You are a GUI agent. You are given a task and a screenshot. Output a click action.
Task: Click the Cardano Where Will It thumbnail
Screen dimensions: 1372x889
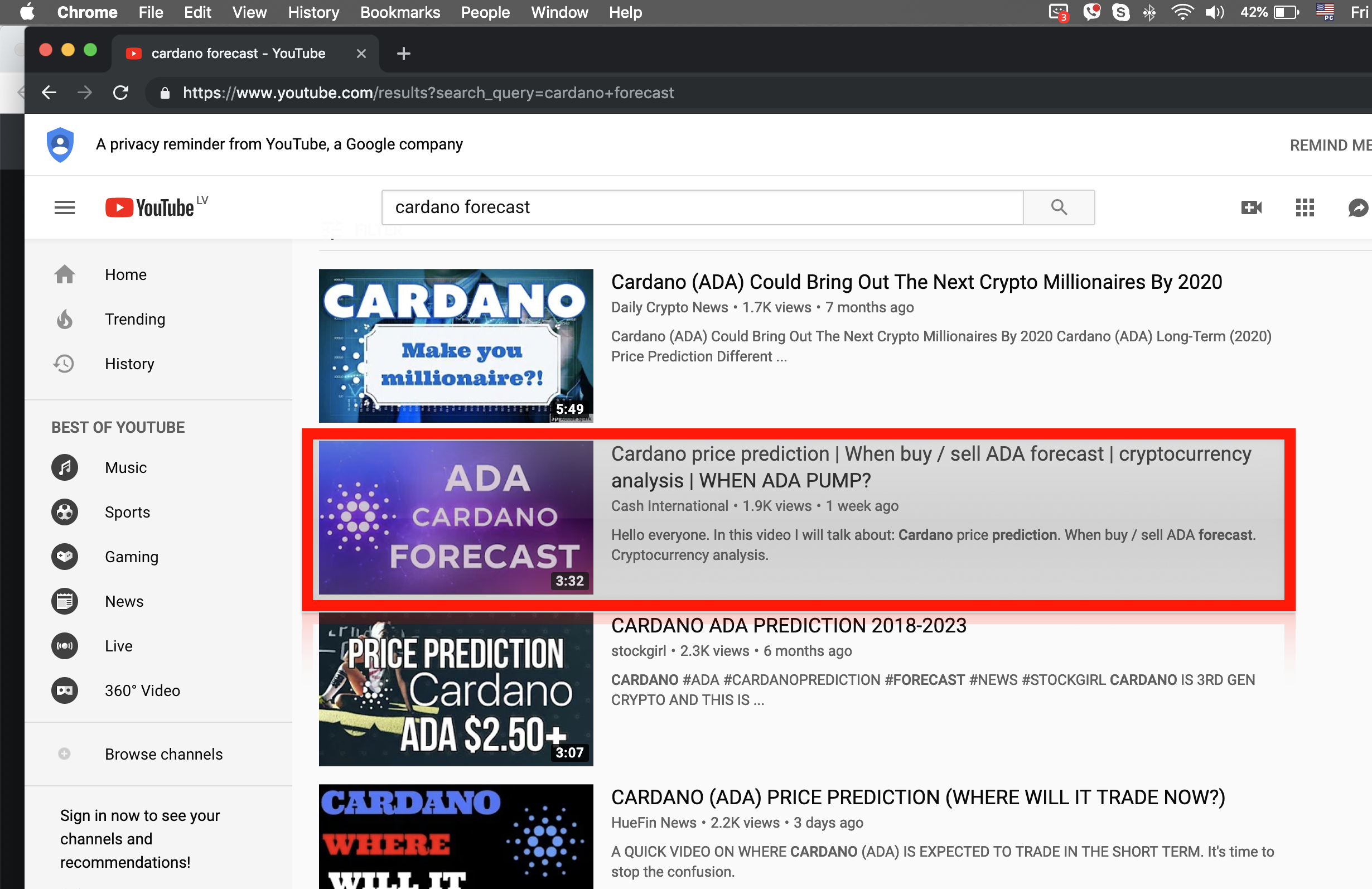pyautogui.click(x=456, y=837)
